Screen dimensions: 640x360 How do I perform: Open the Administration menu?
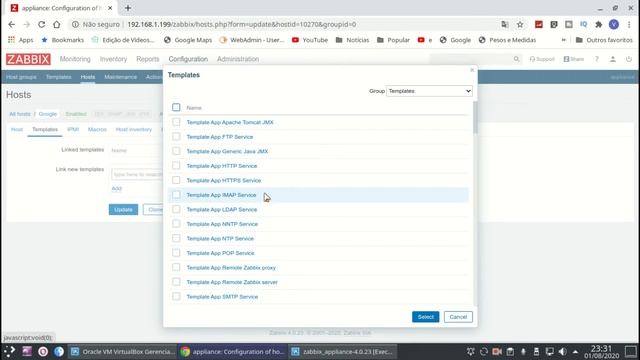point(238,59)
